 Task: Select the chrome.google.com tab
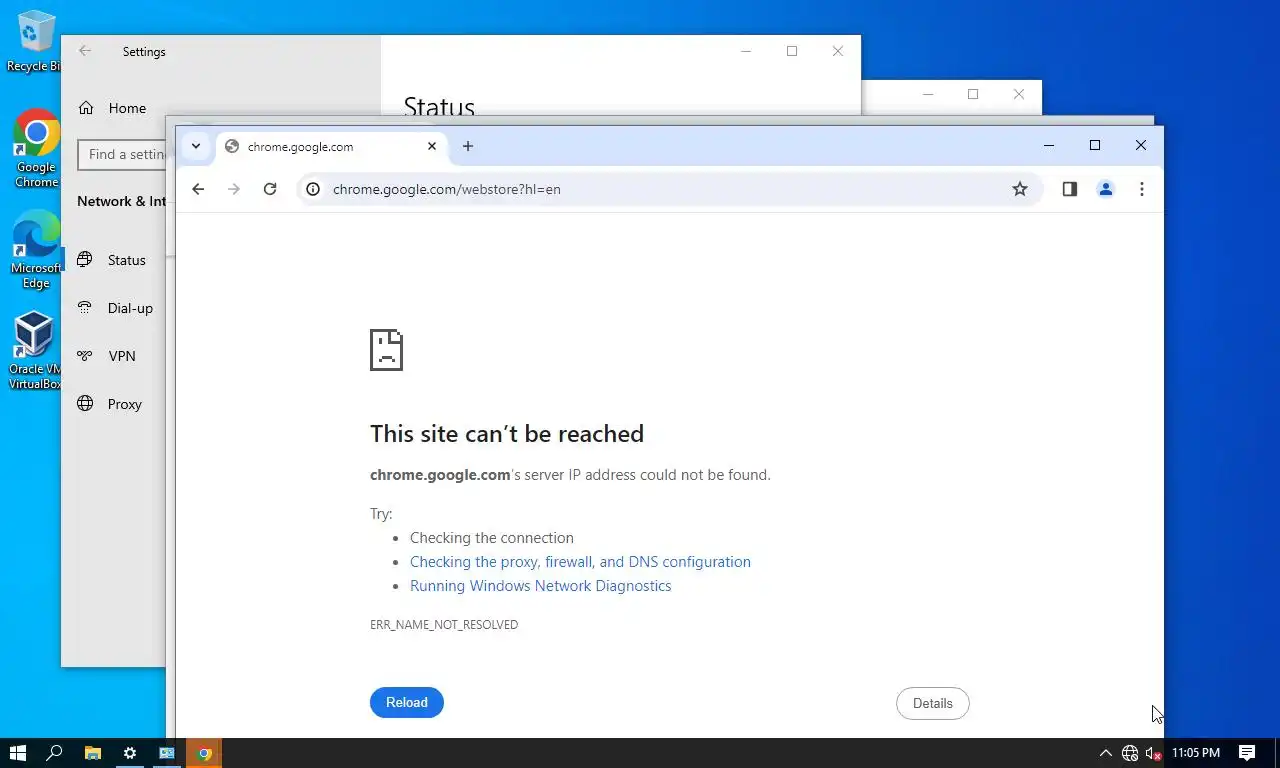tap(331, 146)
